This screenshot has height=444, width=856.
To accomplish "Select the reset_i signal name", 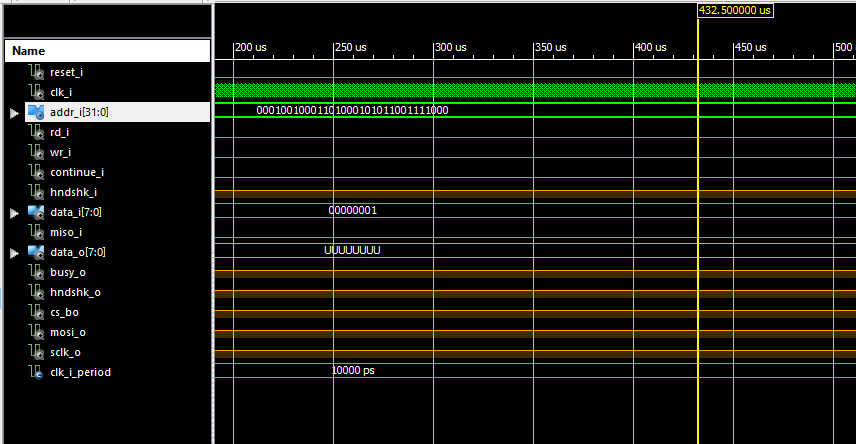I will click(67, 72).
